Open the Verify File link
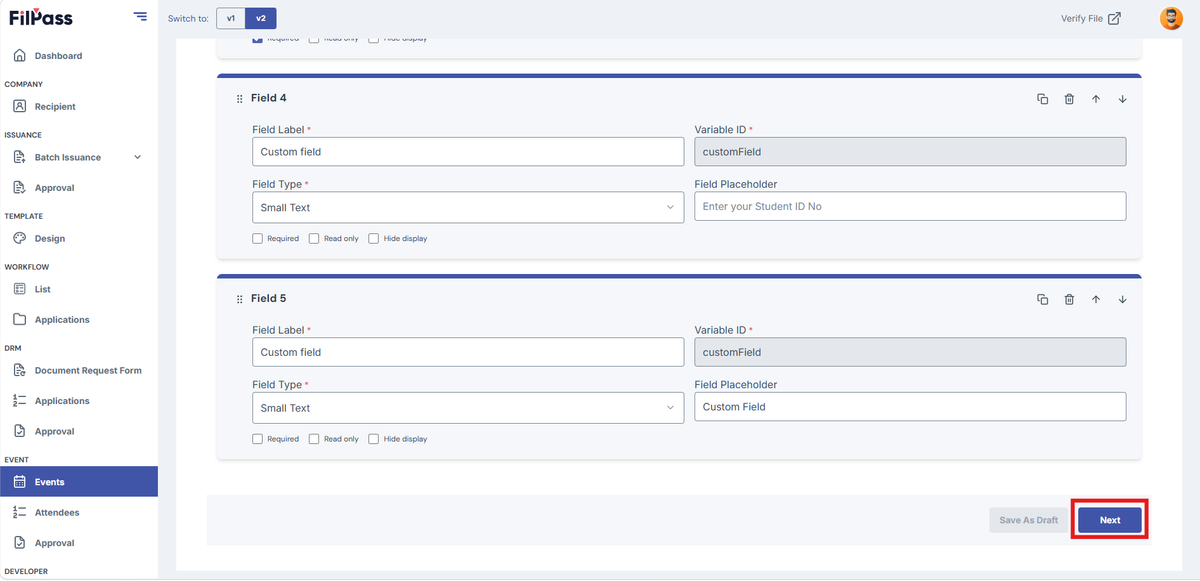 click(x=1090, y=18)
